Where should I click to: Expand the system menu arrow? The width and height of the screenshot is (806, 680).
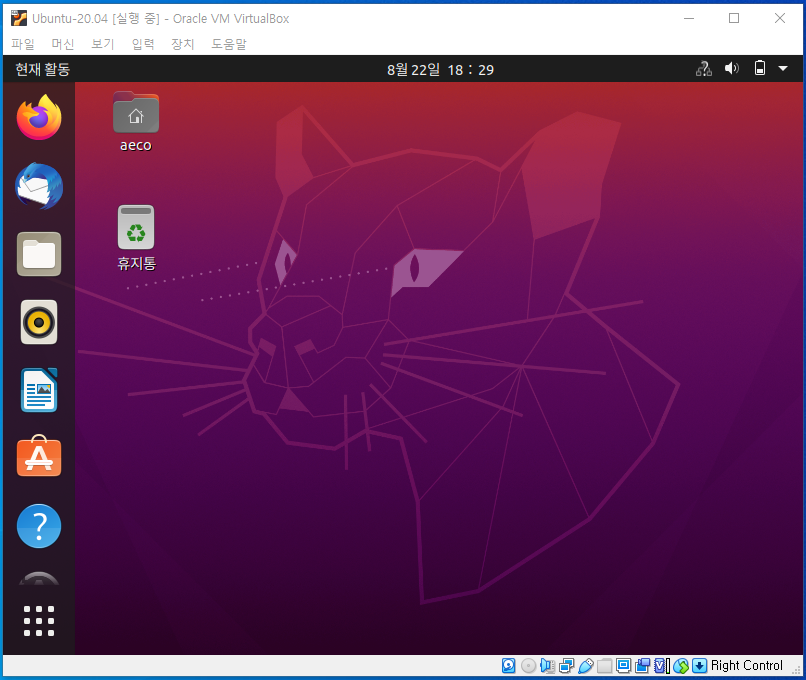coord(783,68)
